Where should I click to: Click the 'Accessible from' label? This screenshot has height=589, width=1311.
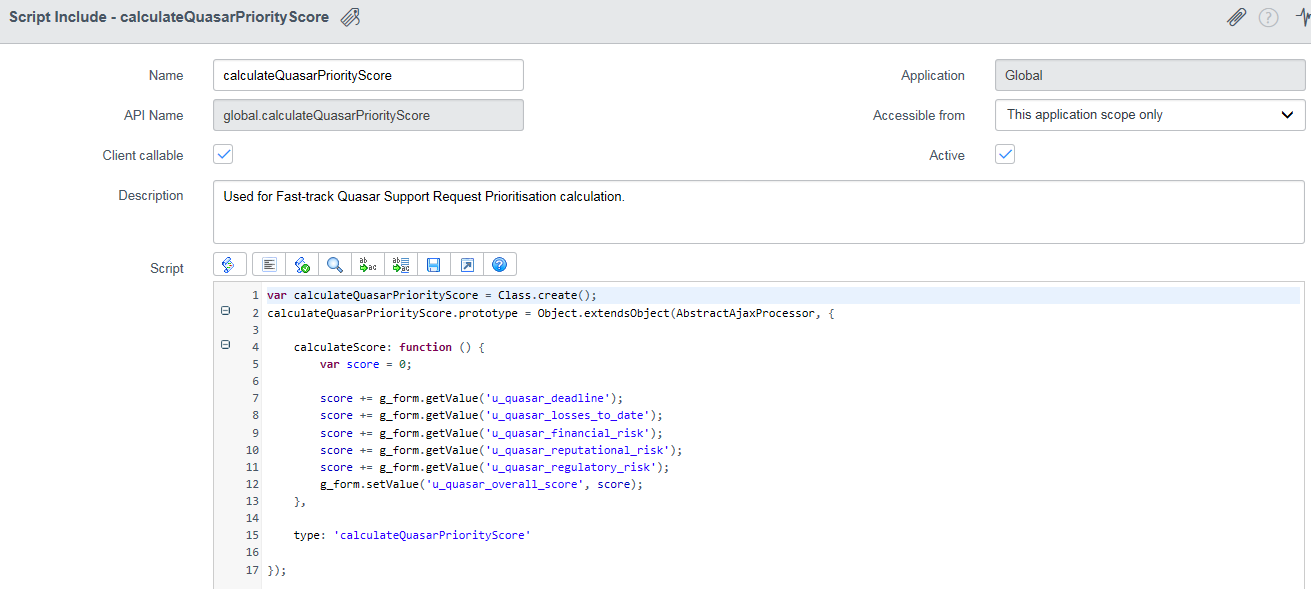(x=919, y=115)
